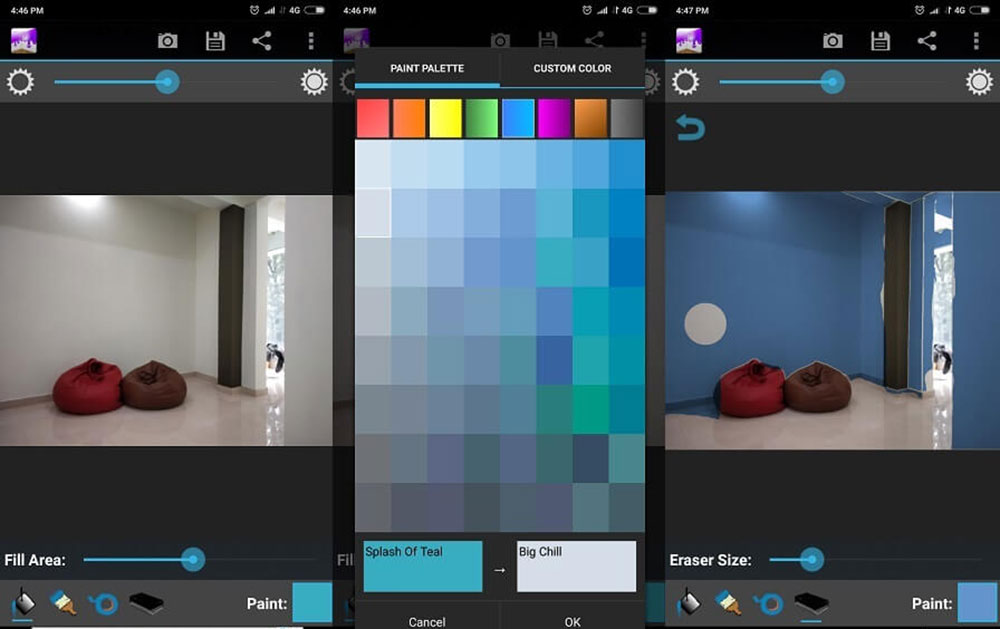Screen dimensions: 1000x629
Task: Pick the brown hue swatch
Action: (x=591, y=118)
